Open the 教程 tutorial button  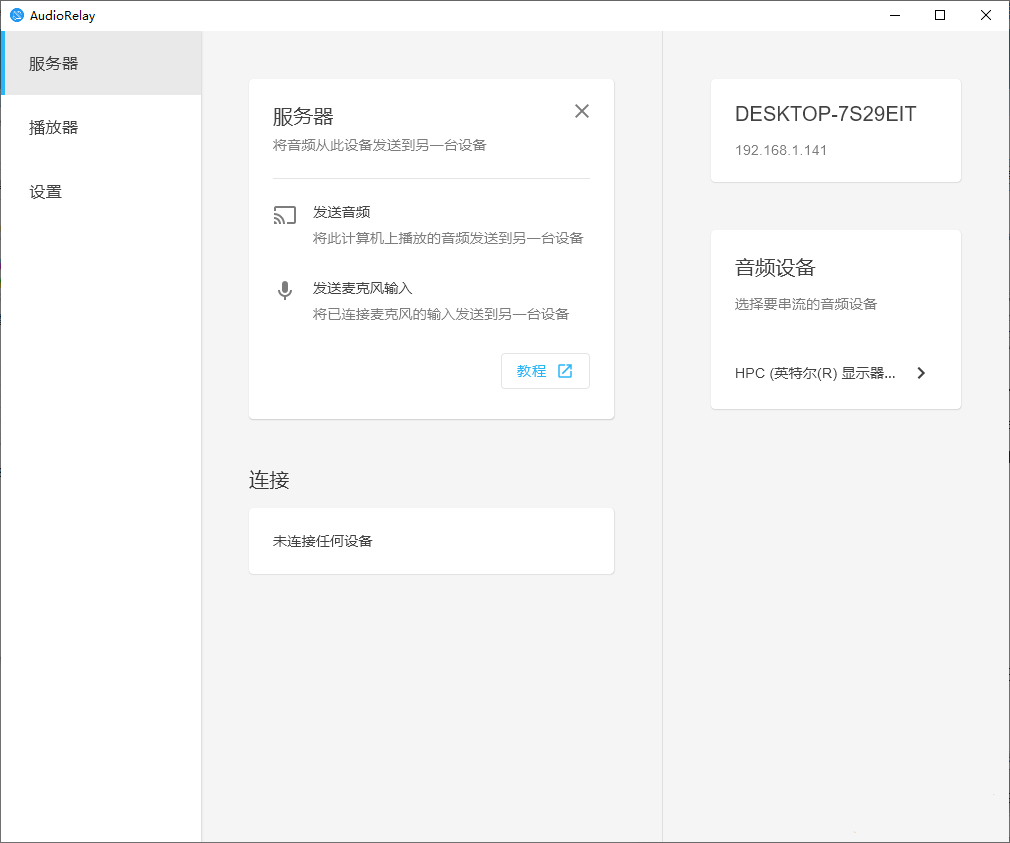[545, 371]
